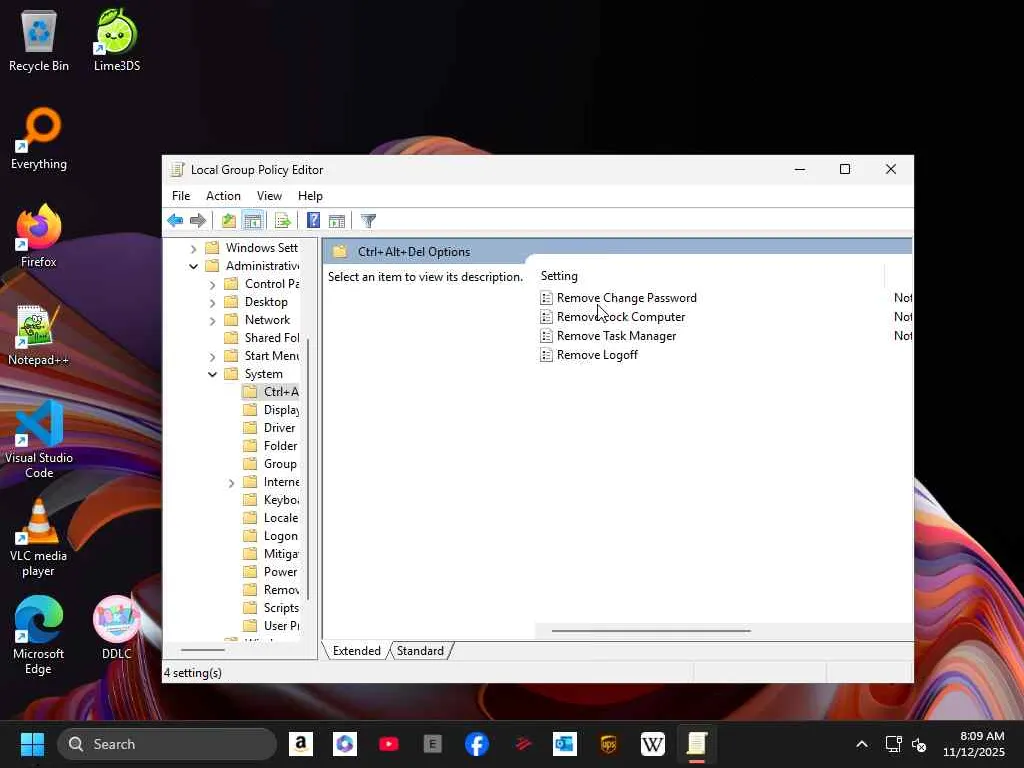Click the settings list horizontal scrollbar
The image size is (1024, 768).
[651, 631]
